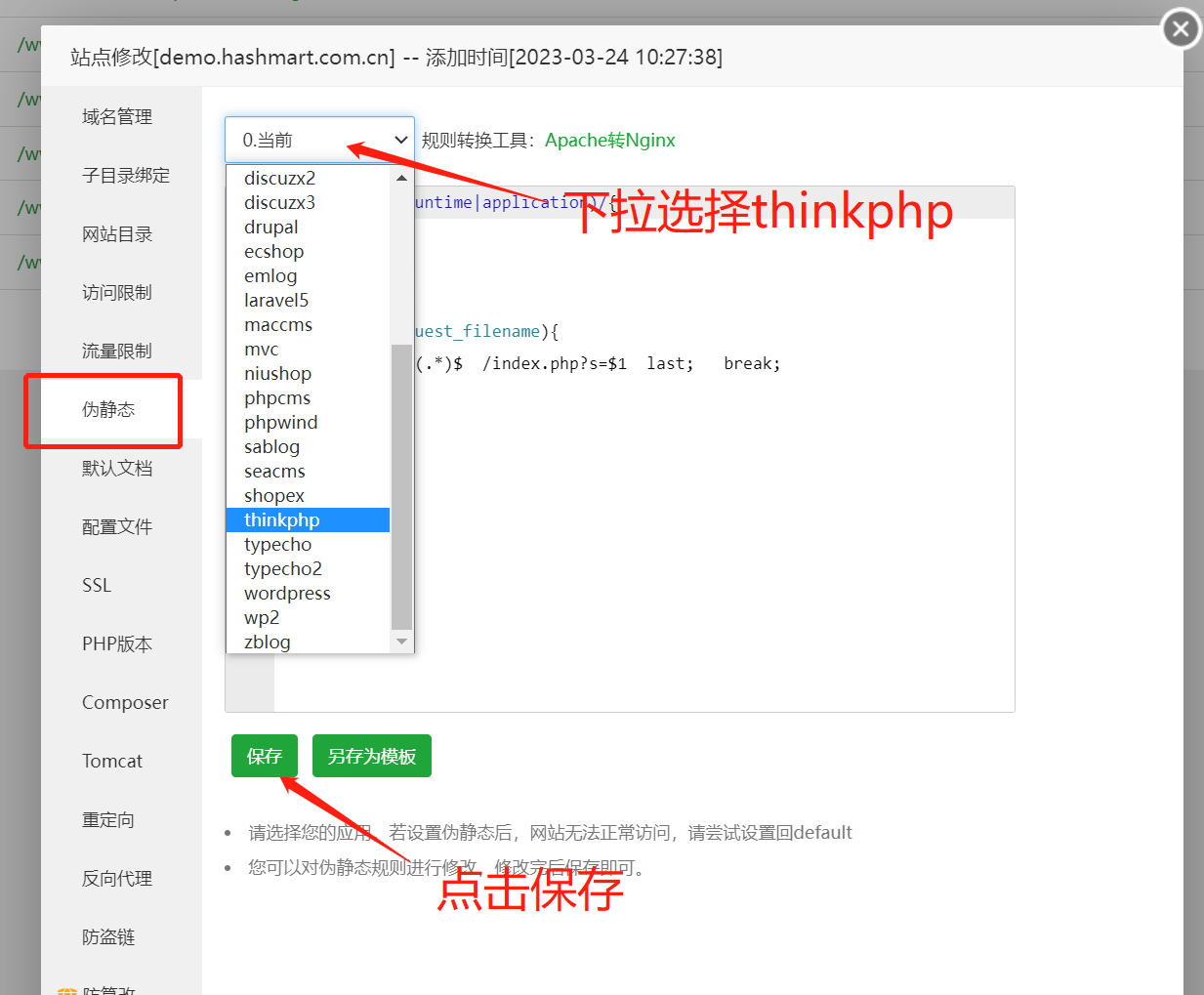Switch to PHP版本 tab

click(121, 643)
